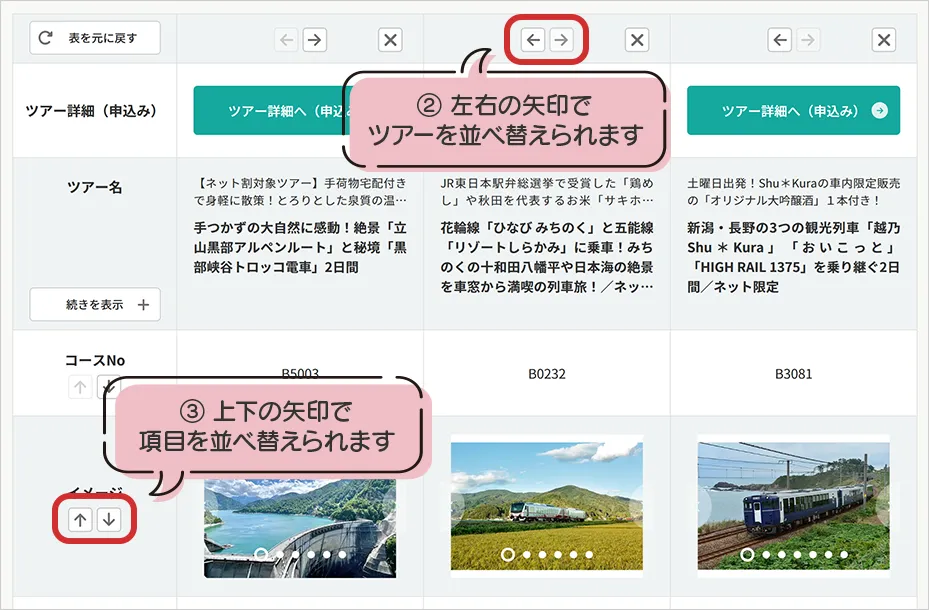The image size is (929, 610).
Task: Expand the tour name with 続きを表示
Action: [x=93, y=305]
